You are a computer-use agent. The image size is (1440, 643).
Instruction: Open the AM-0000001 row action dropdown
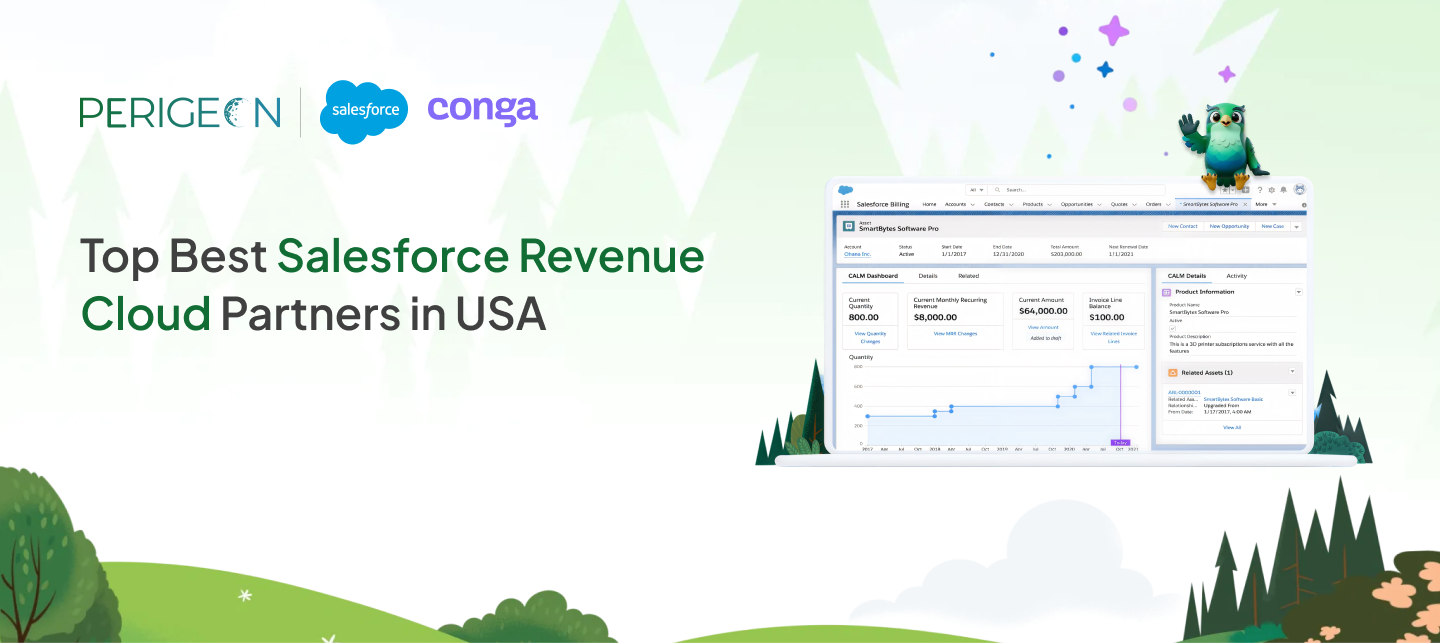pyautogui.click(x=1292, y=392)
